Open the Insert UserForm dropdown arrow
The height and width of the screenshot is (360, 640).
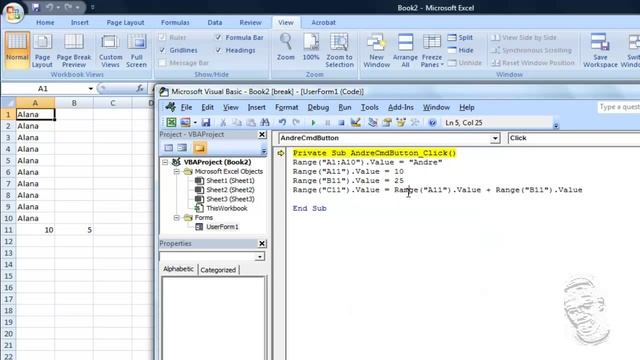point(195,122)
